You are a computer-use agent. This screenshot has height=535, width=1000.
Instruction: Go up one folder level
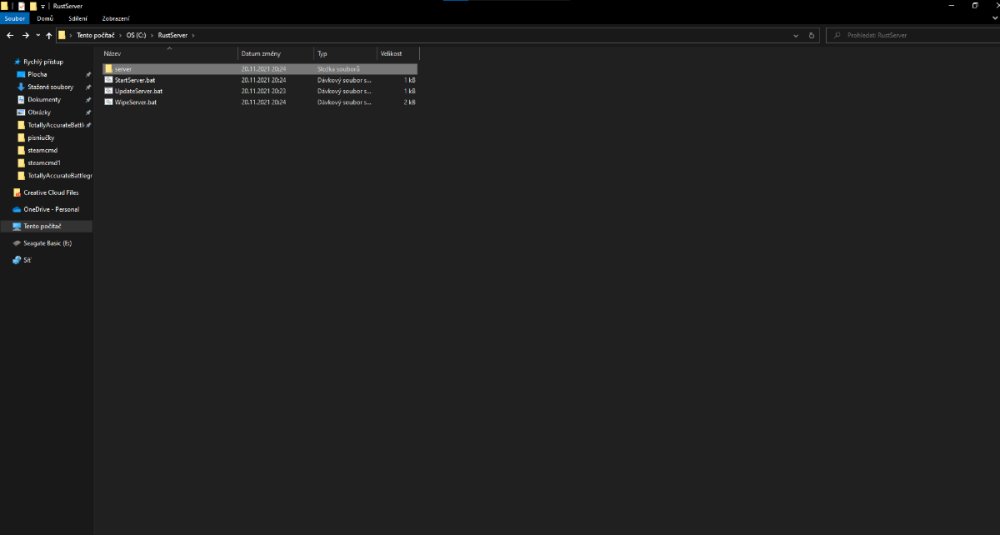(49, 35)
